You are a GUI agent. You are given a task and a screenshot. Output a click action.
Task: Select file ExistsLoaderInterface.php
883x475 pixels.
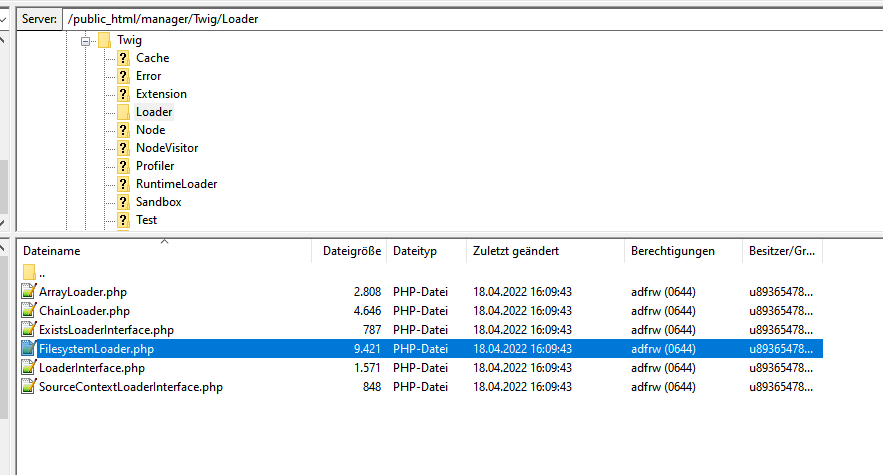(x=106, y=330)
